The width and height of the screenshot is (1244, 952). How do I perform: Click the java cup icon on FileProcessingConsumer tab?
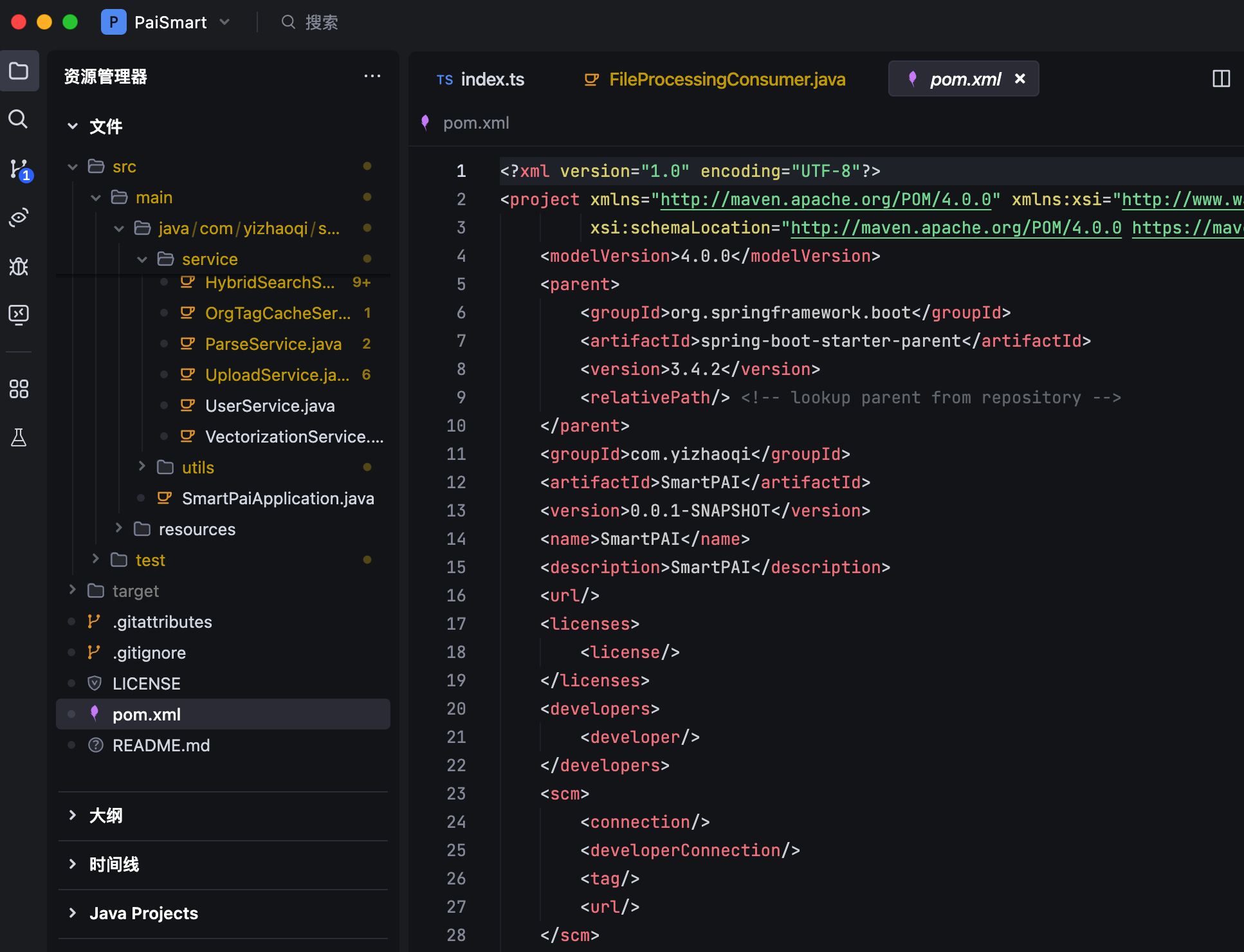tap(591, 79)
